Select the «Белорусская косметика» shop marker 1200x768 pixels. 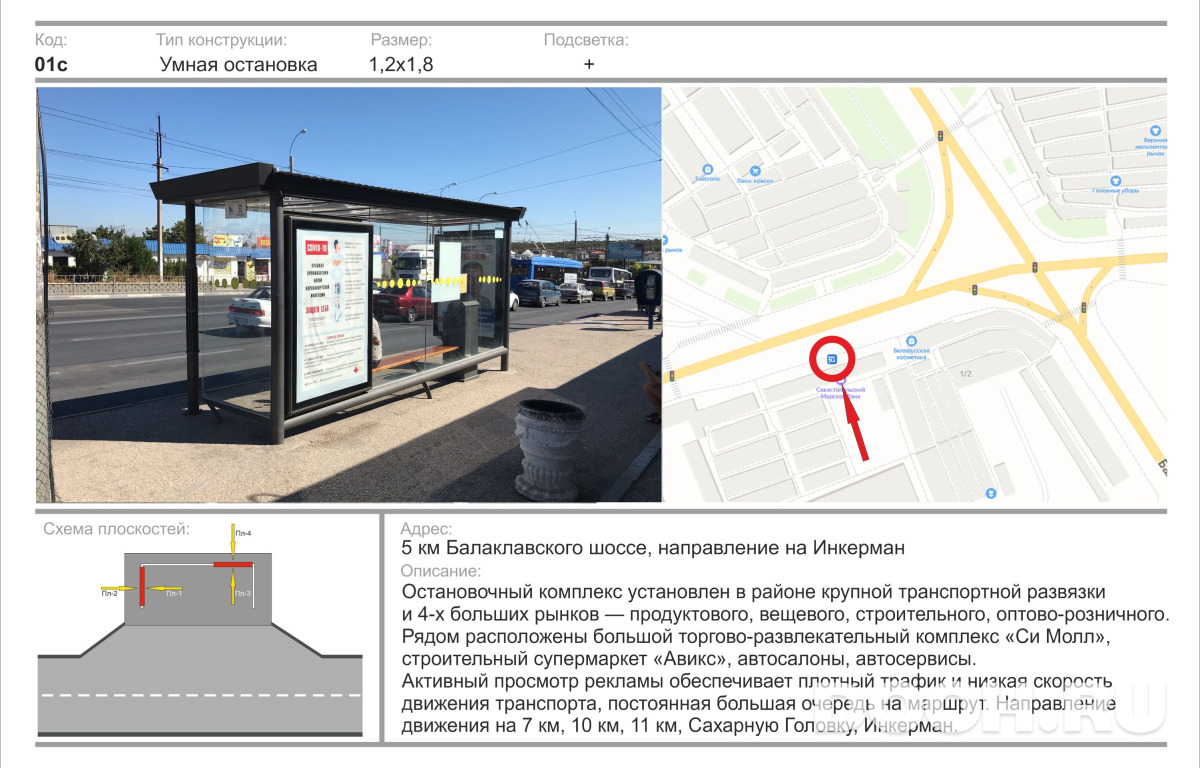click(x=911, y=340)
